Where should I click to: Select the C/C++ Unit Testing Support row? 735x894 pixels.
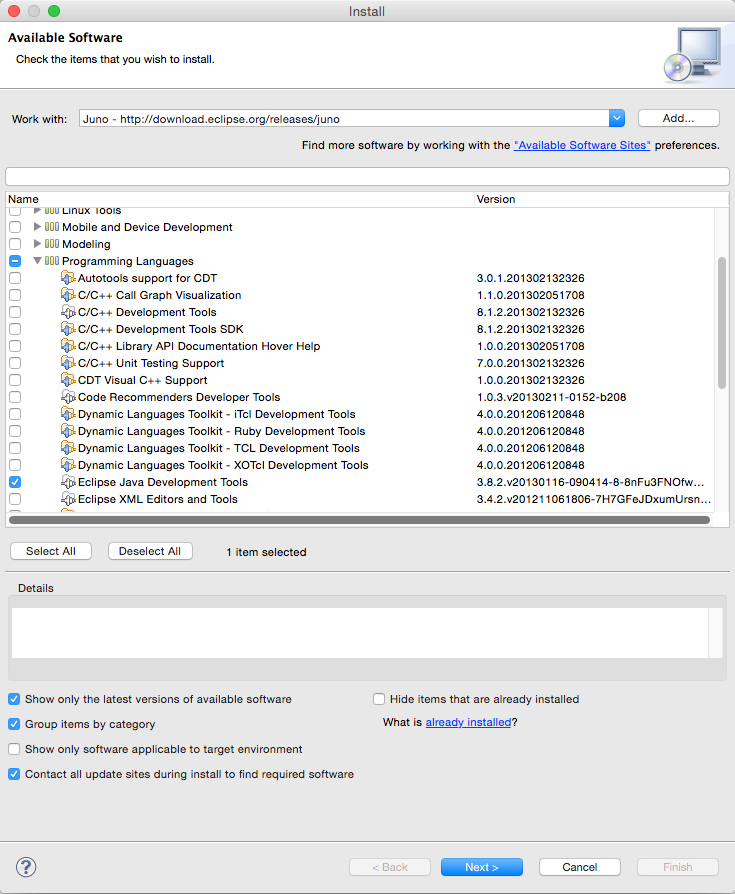(360, 363)
